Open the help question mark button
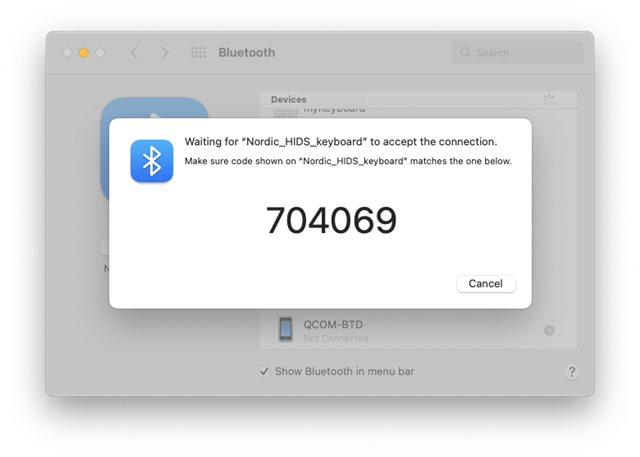 click(x=572, y=372)
